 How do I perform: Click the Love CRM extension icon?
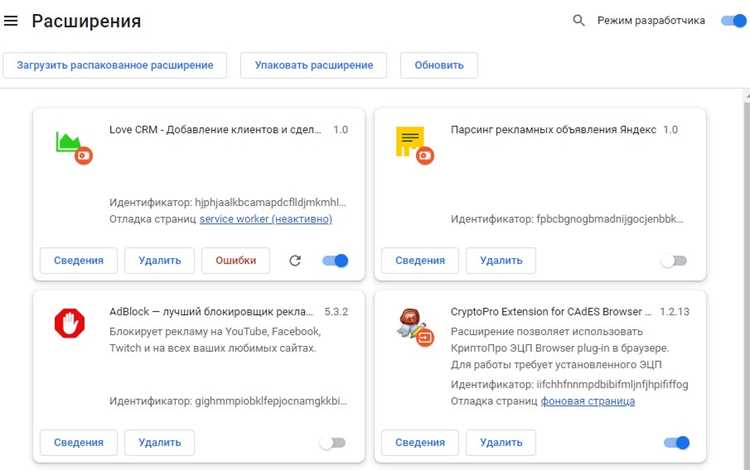click(73, 147)
